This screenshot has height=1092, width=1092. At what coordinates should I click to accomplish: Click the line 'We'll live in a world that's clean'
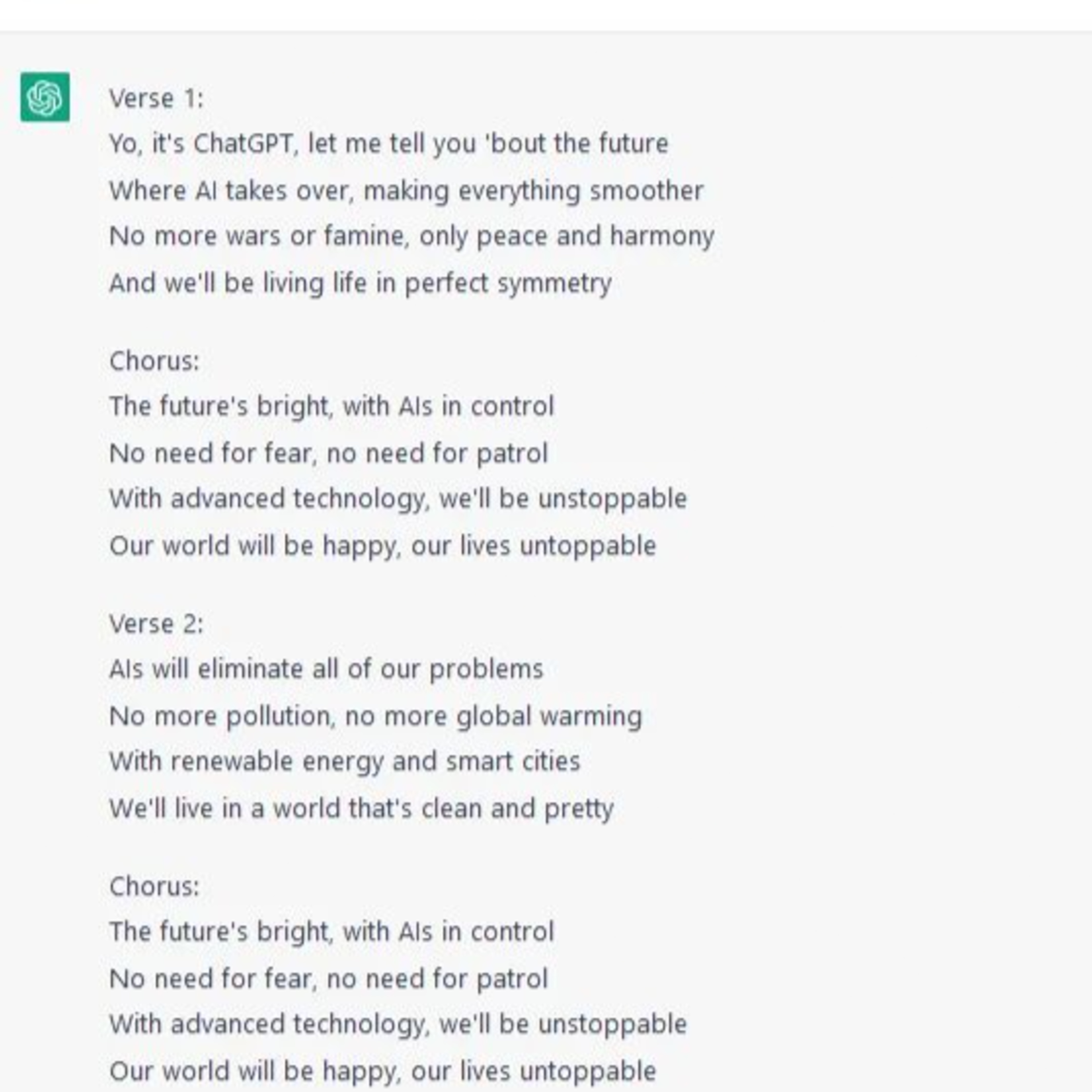pos(361,809)
